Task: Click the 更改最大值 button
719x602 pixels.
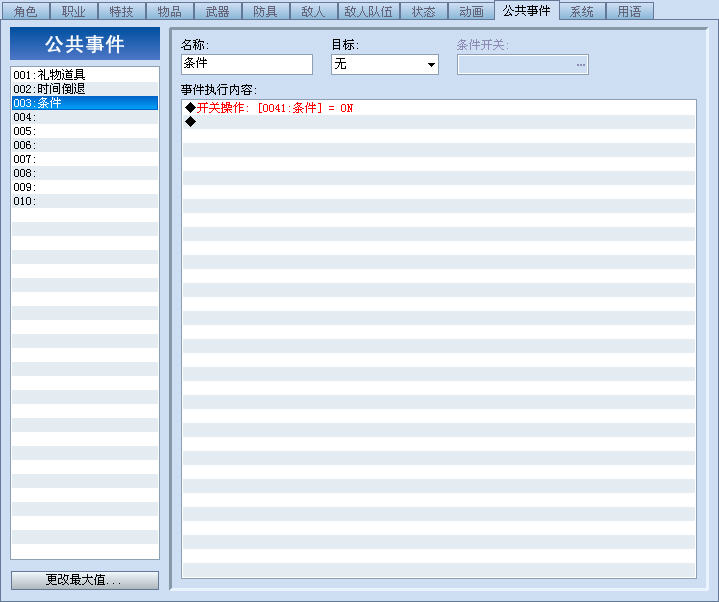Action: [85, 580]
